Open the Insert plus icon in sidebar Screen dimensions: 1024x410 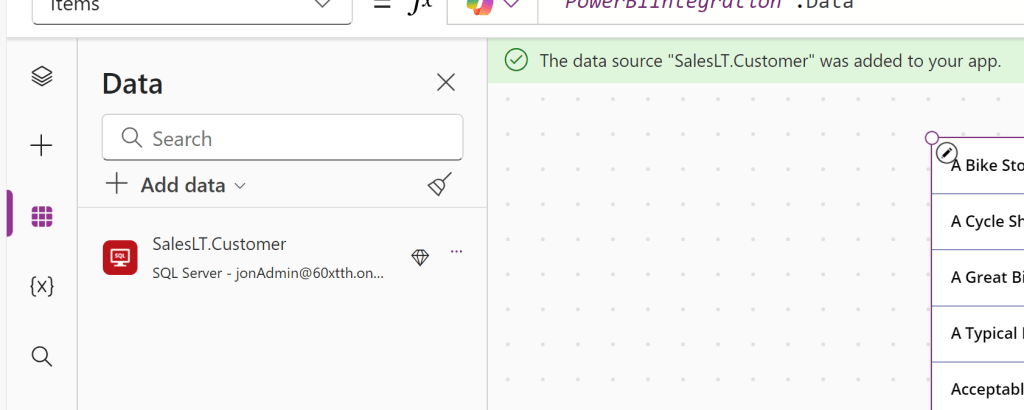tap(42, 147)
